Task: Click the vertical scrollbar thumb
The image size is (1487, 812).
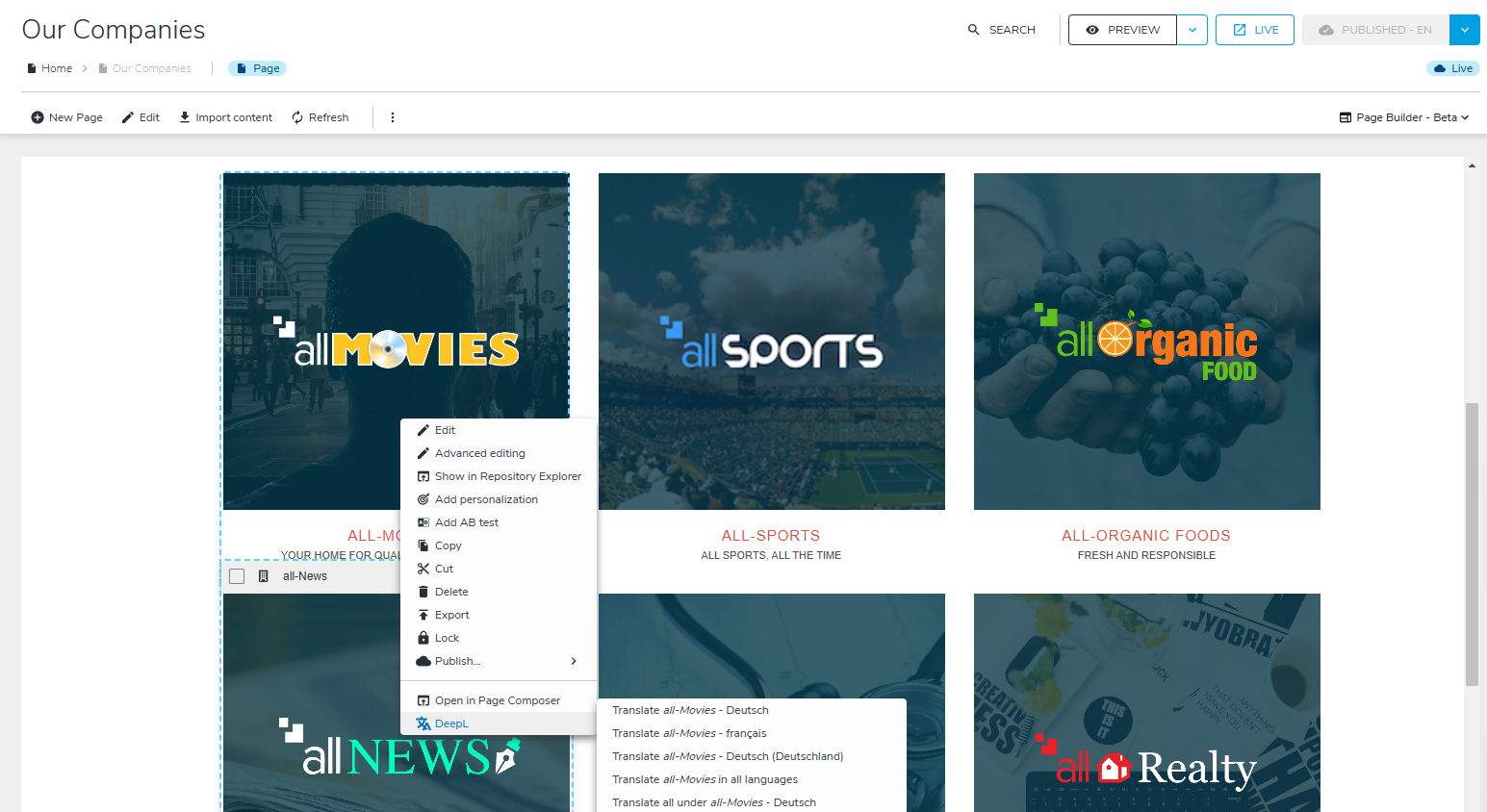Action: (1472, 545)
